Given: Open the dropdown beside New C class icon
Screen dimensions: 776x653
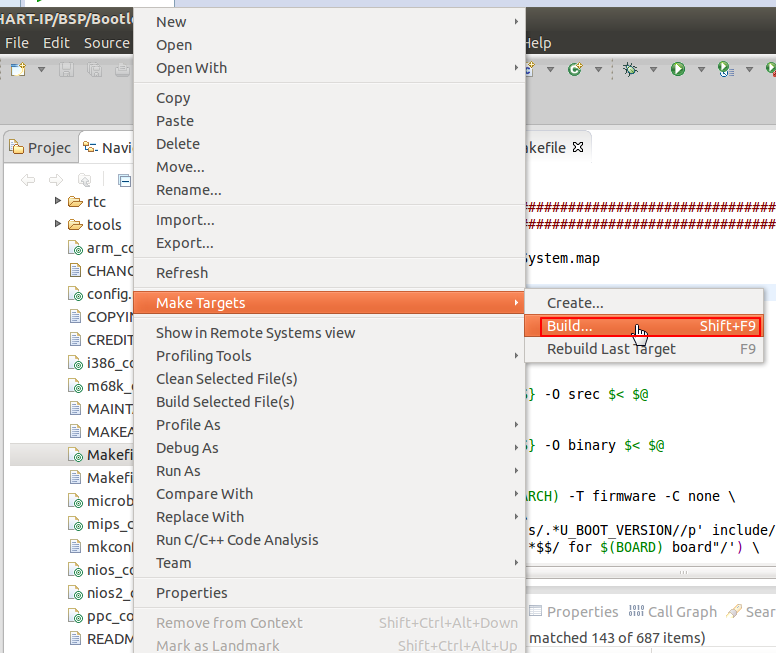Looking at the screenshot, I should [x=598, y=69].
